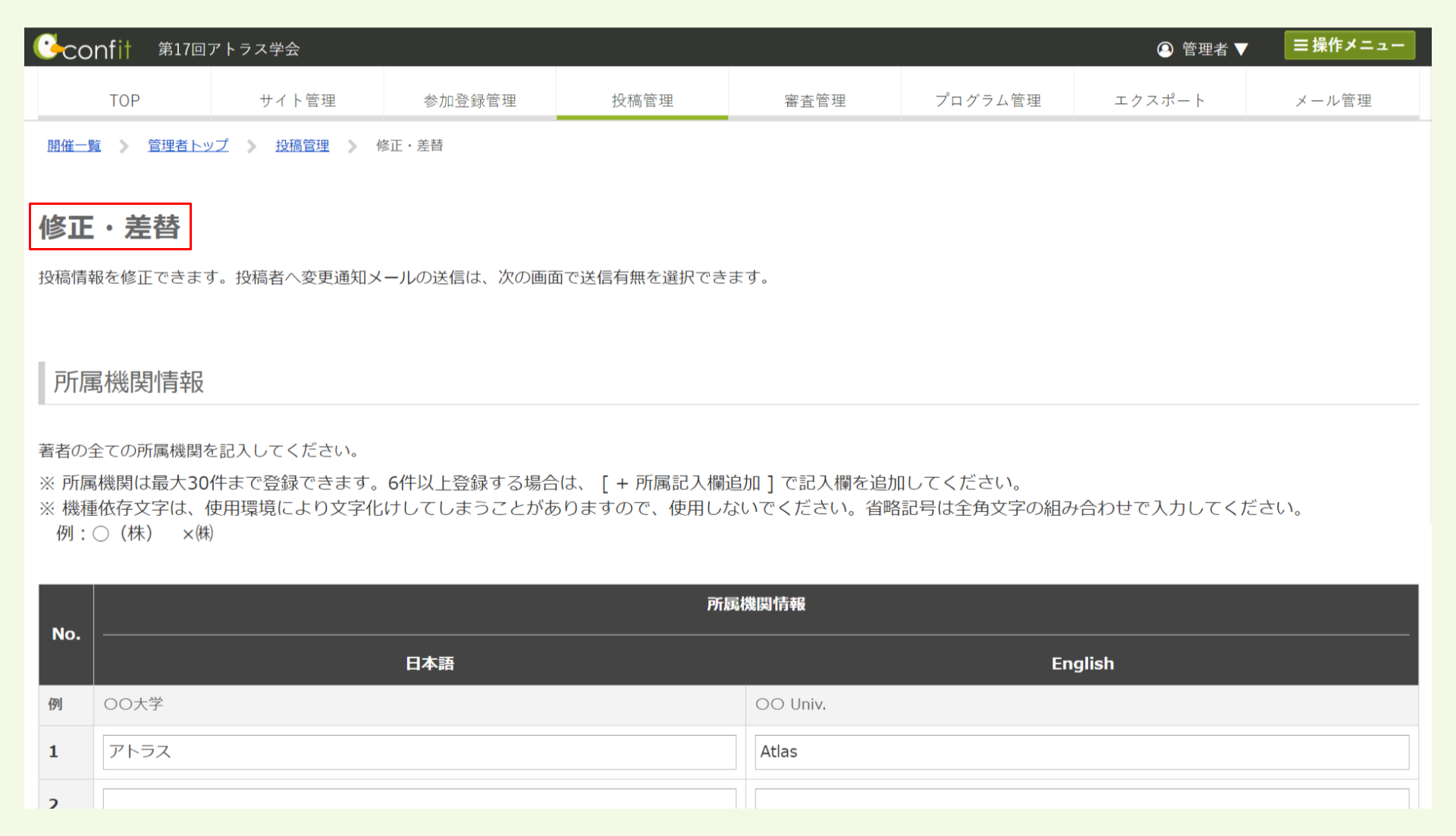The width and height of the screenshot is (1456, 836).
Task: Open the TOP tab
Action: coord(124,99)
